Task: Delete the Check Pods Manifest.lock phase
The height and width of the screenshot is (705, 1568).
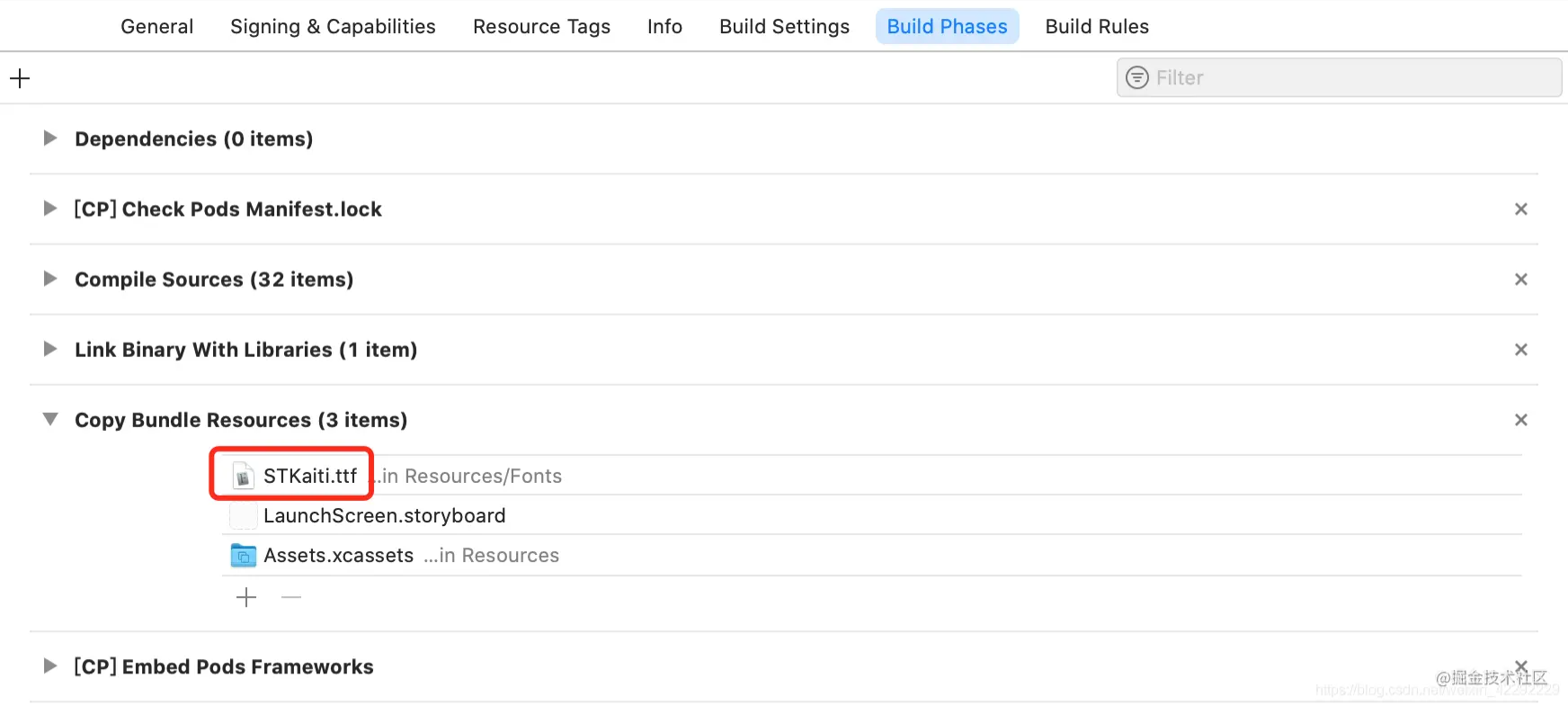Action: click(1520, 210)
